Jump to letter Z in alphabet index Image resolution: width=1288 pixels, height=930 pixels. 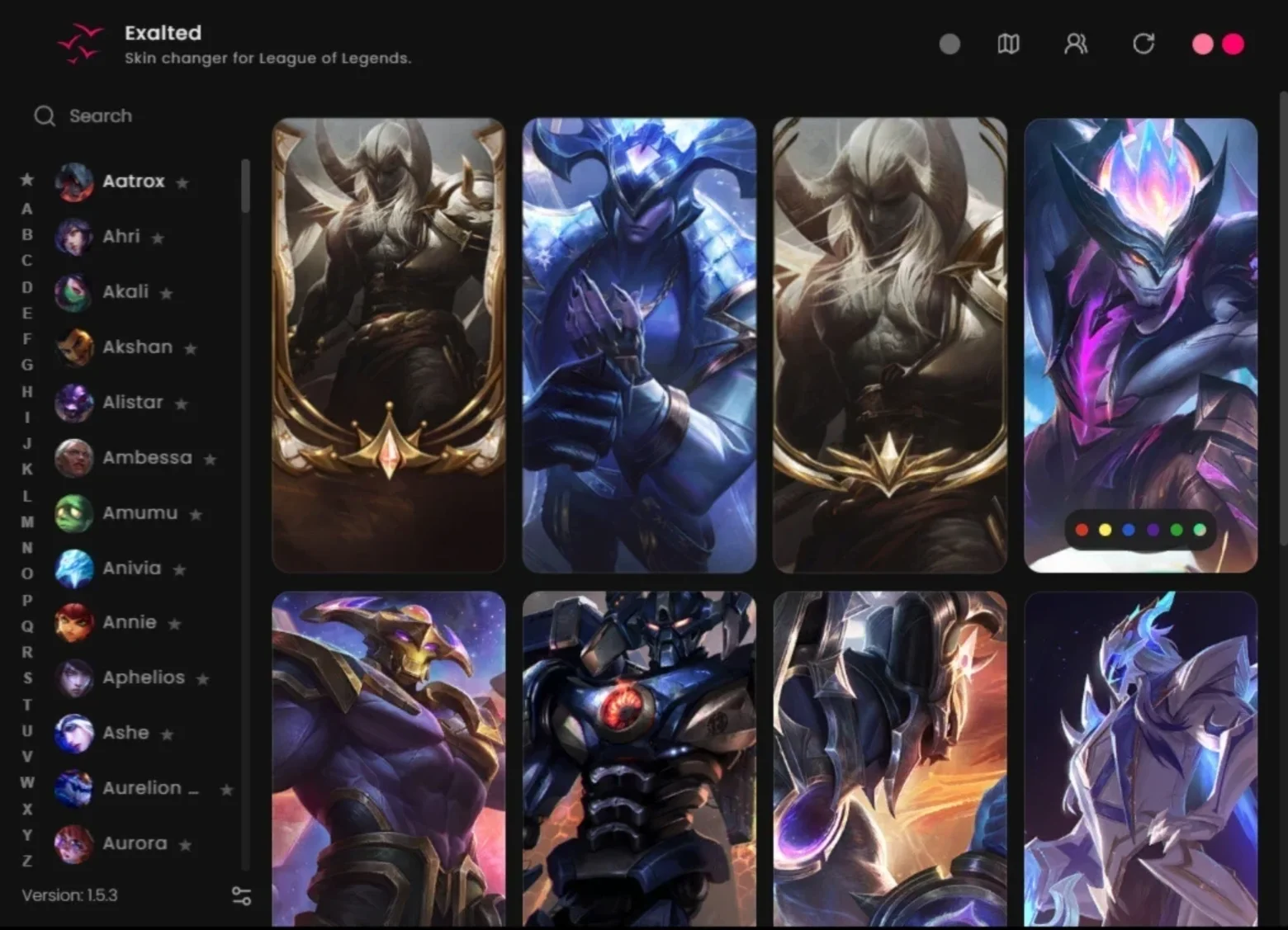[27, 861]
